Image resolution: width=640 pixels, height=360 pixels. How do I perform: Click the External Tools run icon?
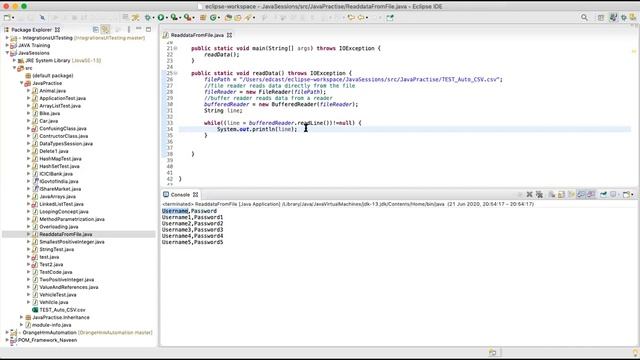click(x=187, y=18)
